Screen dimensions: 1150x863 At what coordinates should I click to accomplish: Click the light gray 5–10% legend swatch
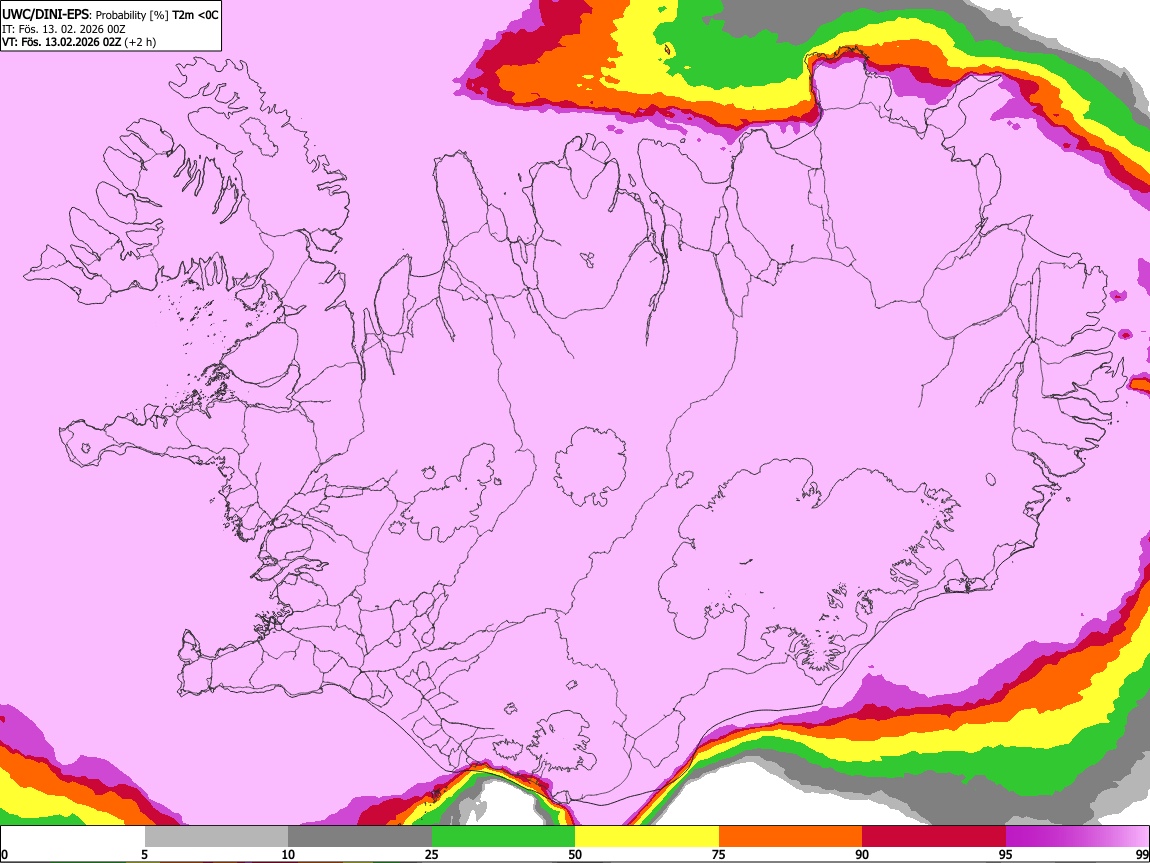click(x=216, y=837)
